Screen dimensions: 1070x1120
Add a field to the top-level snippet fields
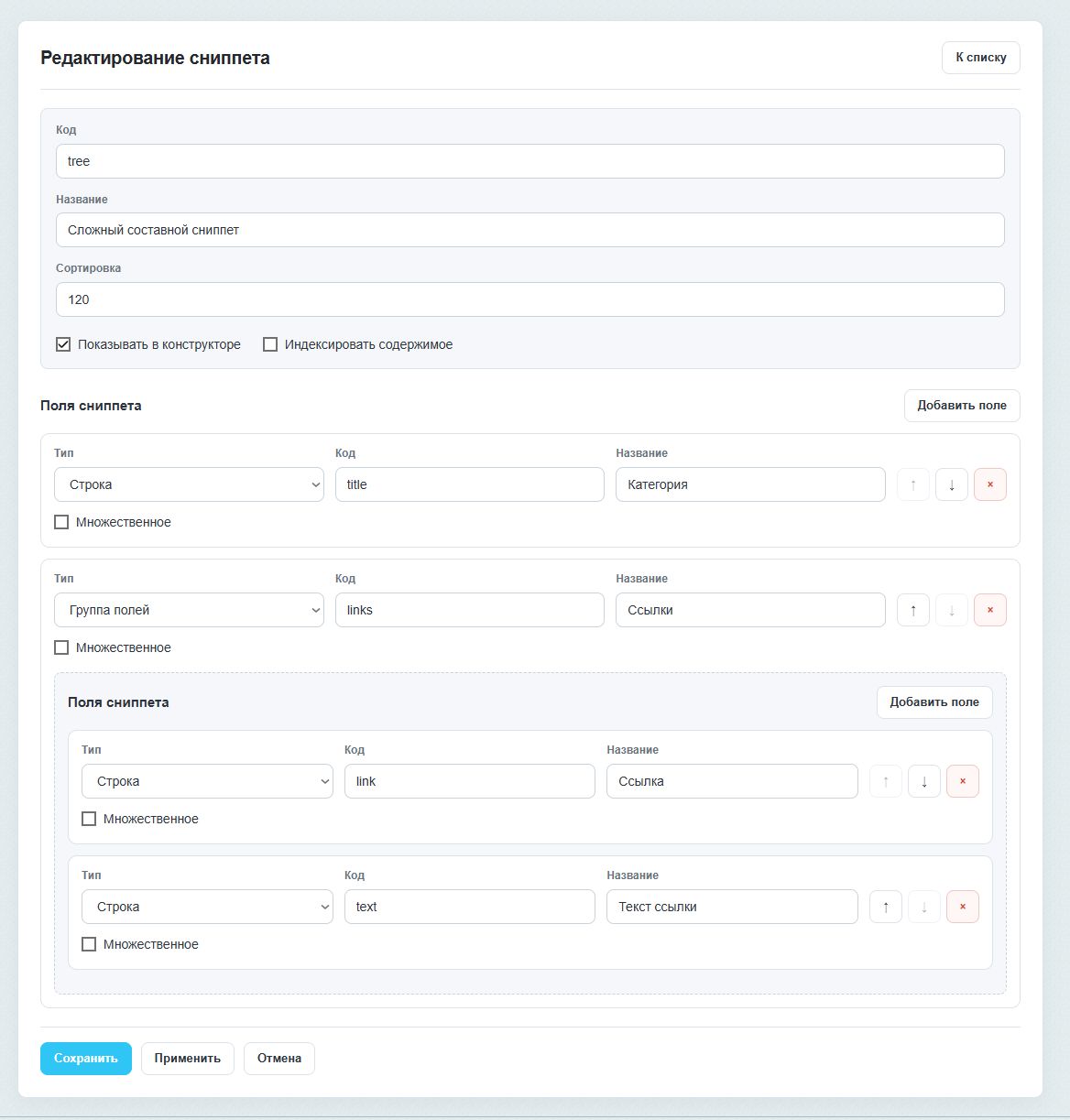(962, 406)
